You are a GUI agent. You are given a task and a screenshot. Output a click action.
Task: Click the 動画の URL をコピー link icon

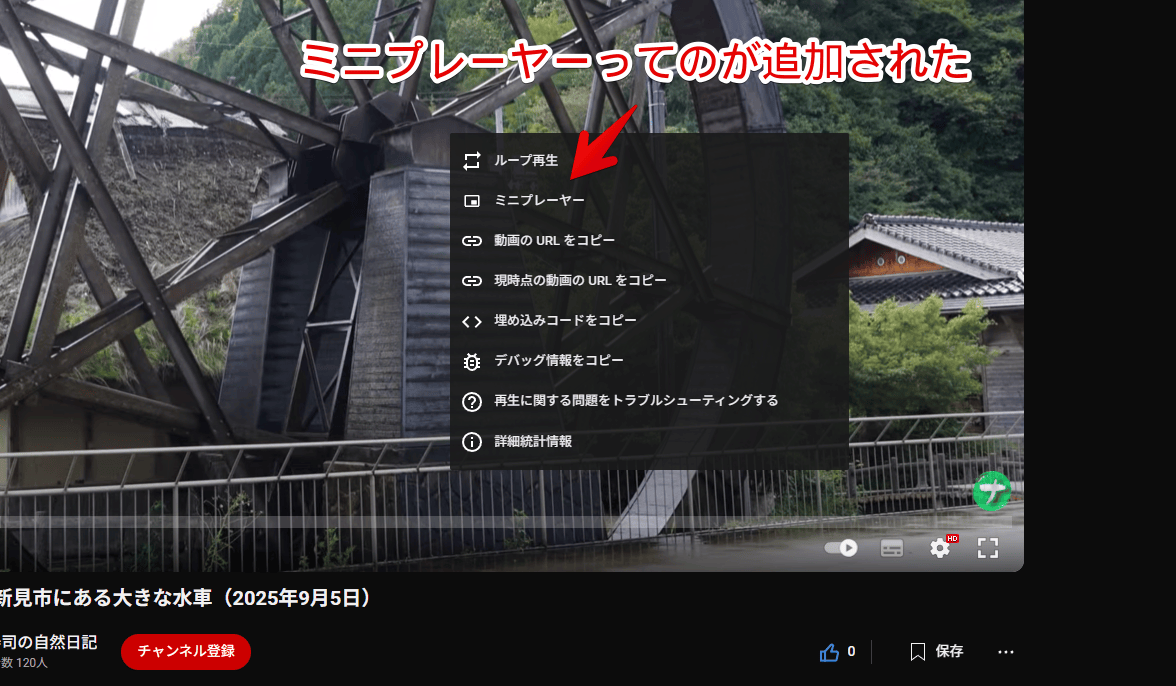point(472,241)
